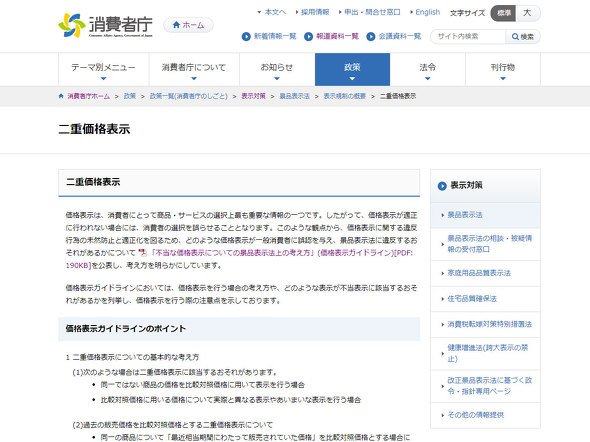Click the arrow icon beside 会議資料一覧
The height and width of the screenshot is (442, 590).
[371, 36]
